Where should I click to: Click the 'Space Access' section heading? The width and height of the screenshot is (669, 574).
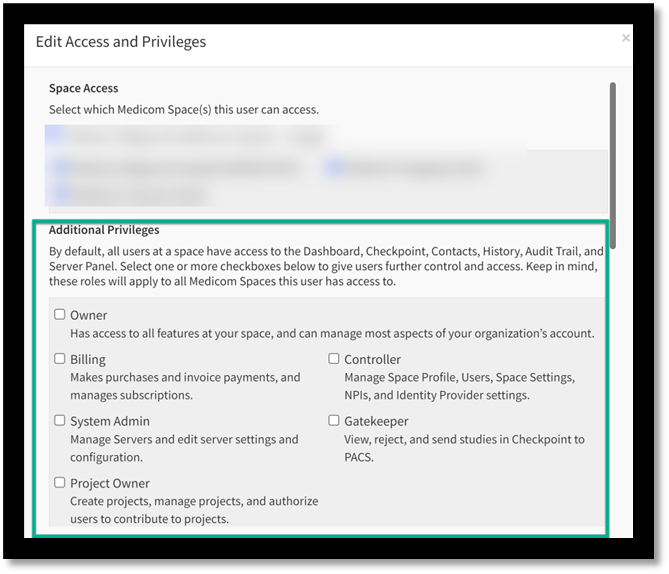pos(84,88)
